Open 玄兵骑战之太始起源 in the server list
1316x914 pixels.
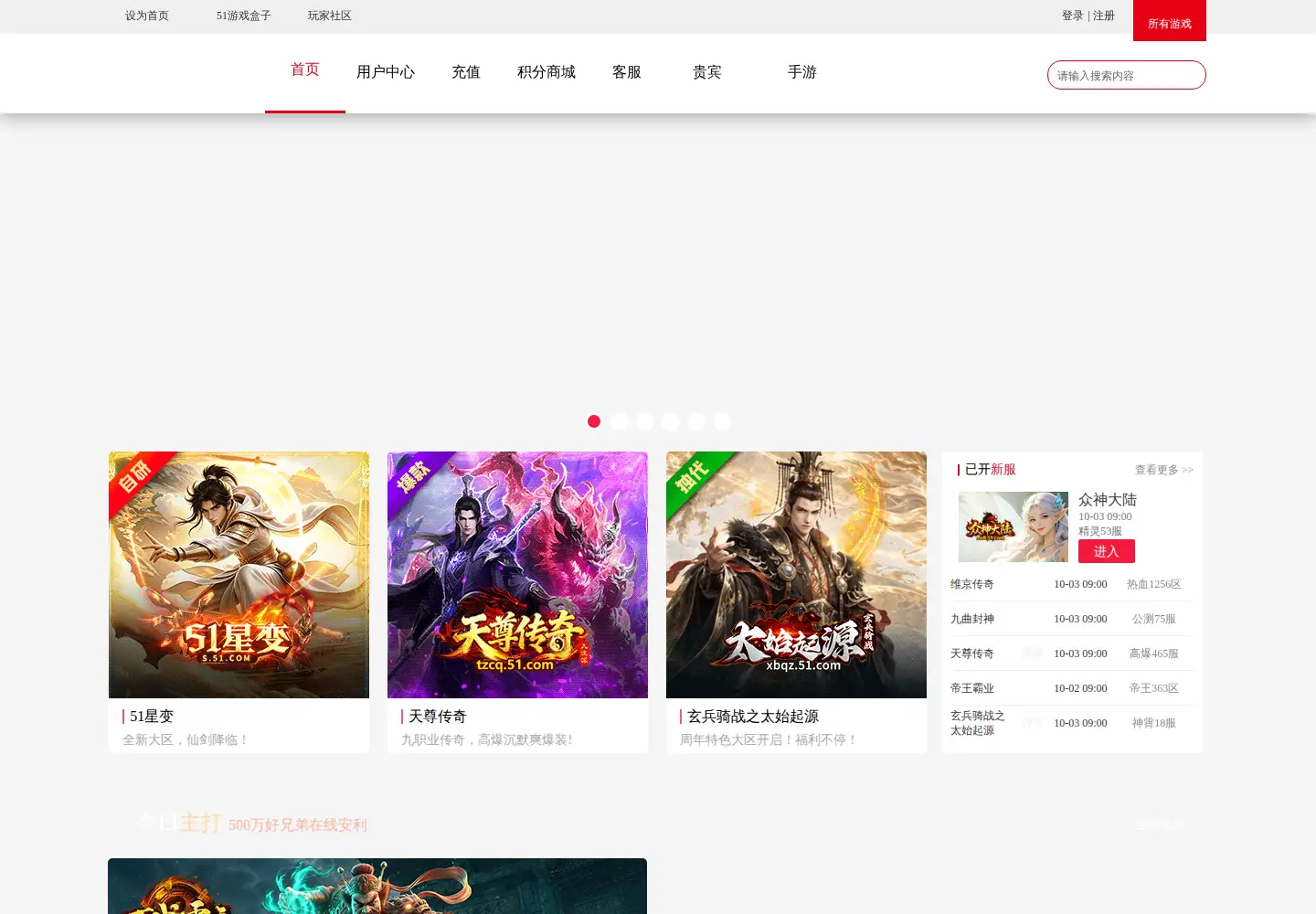[978, 723]
